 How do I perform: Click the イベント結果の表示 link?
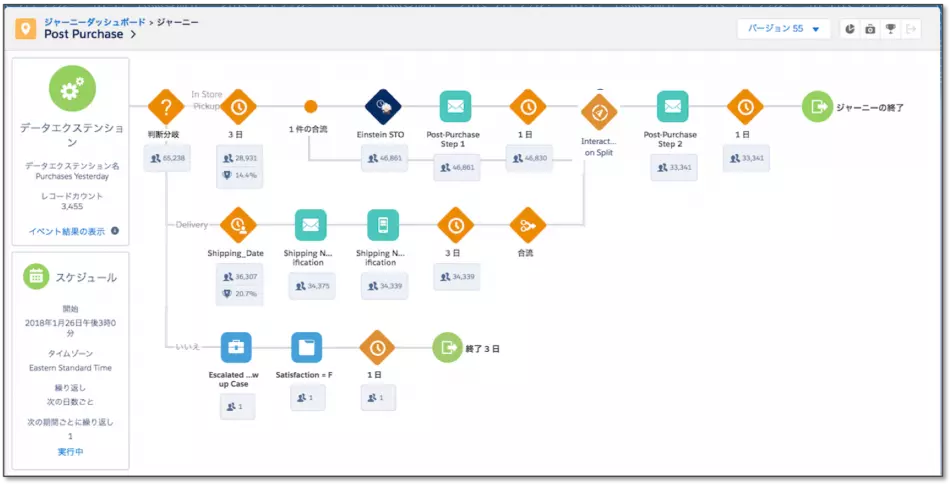tap(67, 231)
